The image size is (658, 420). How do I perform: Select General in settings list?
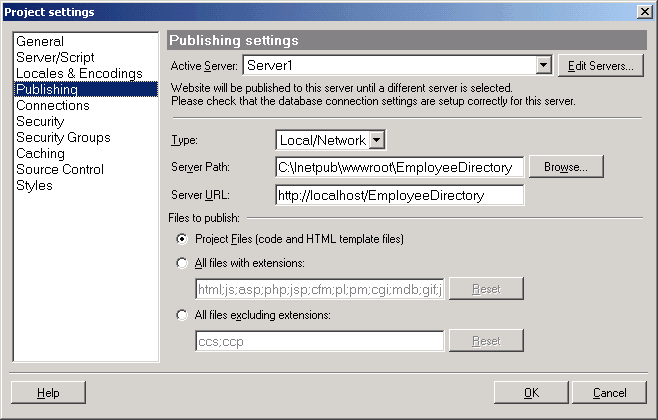tap(40, 42)
